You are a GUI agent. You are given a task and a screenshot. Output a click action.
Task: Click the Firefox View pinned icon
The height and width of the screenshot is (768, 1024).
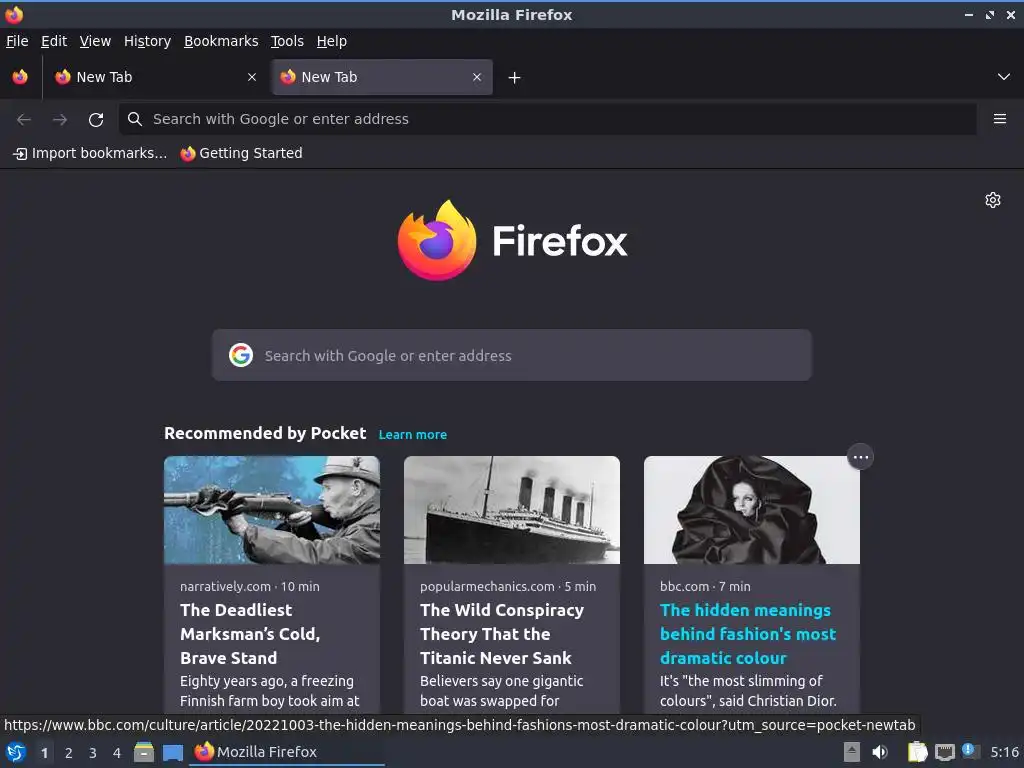[20, 77]
